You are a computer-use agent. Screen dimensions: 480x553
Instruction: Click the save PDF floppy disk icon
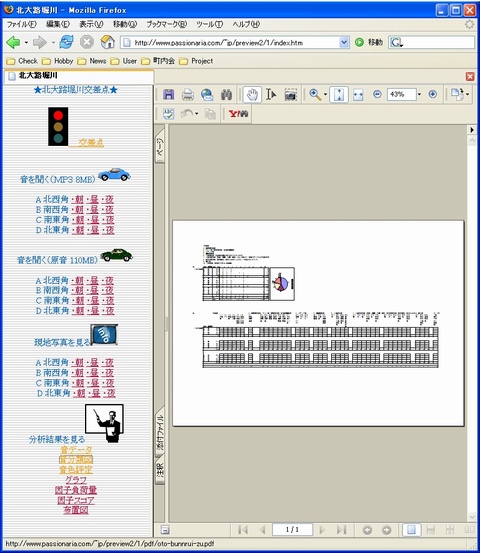pyautogui.click(x=169, y=95)
